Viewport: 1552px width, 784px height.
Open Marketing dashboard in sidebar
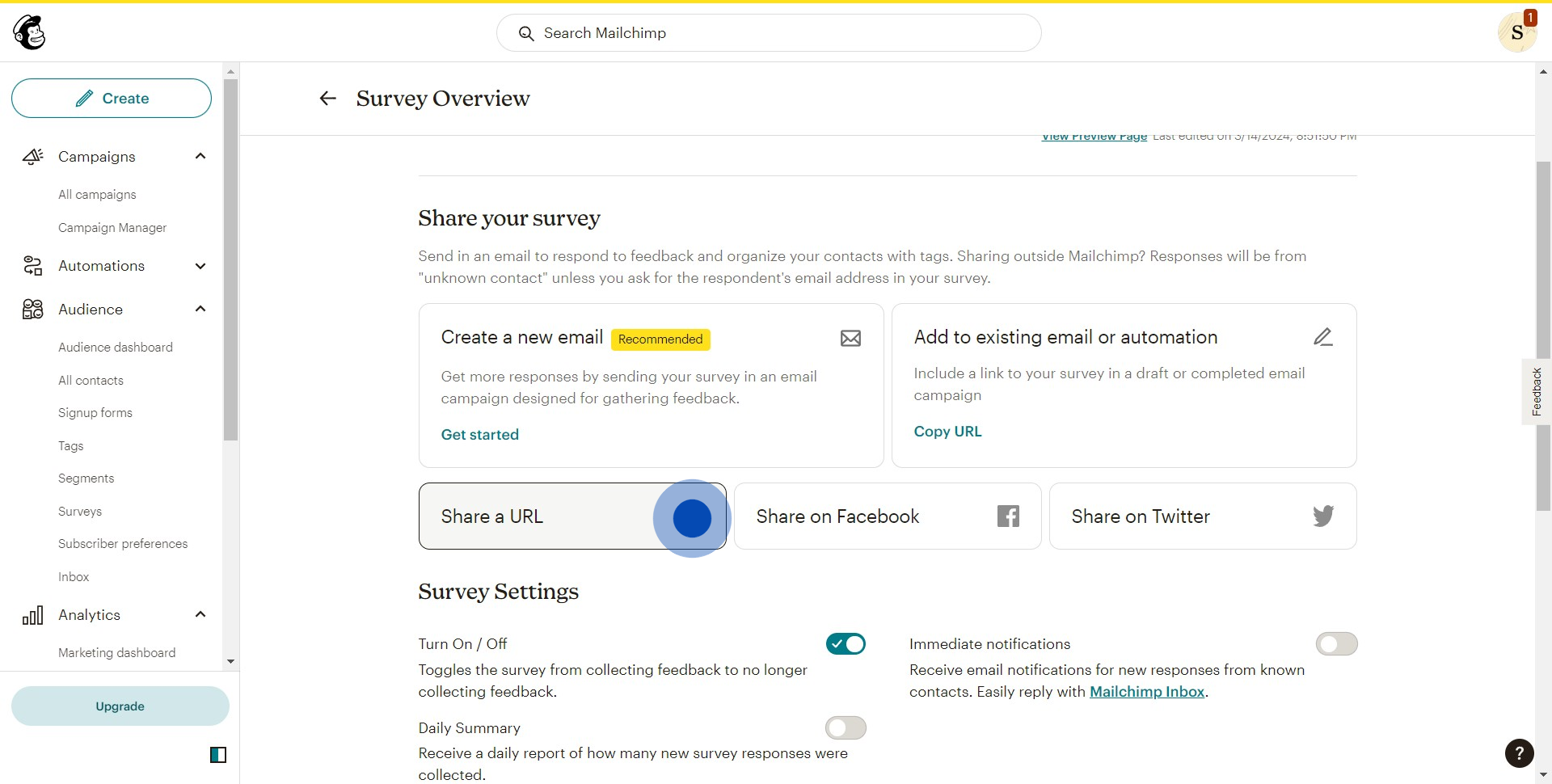116,653
